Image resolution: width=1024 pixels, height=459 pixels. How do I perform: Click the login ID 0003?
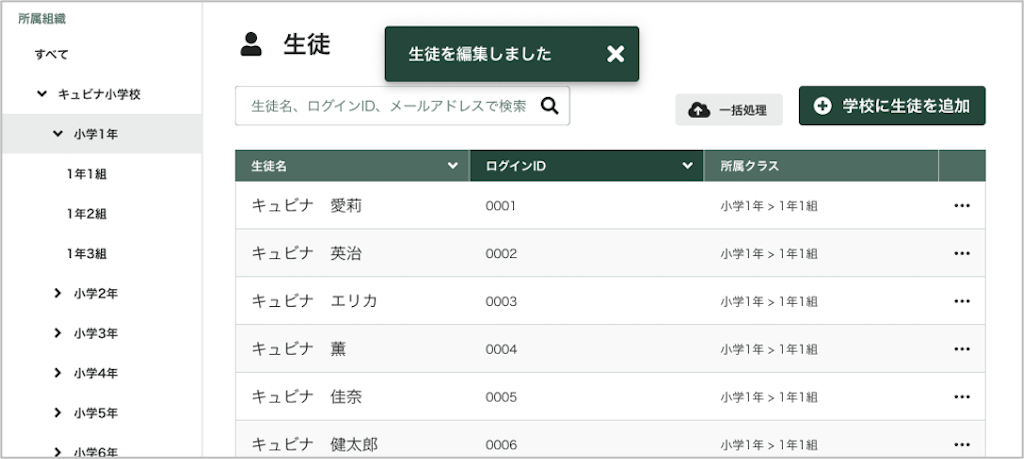(x=501, y=301)
